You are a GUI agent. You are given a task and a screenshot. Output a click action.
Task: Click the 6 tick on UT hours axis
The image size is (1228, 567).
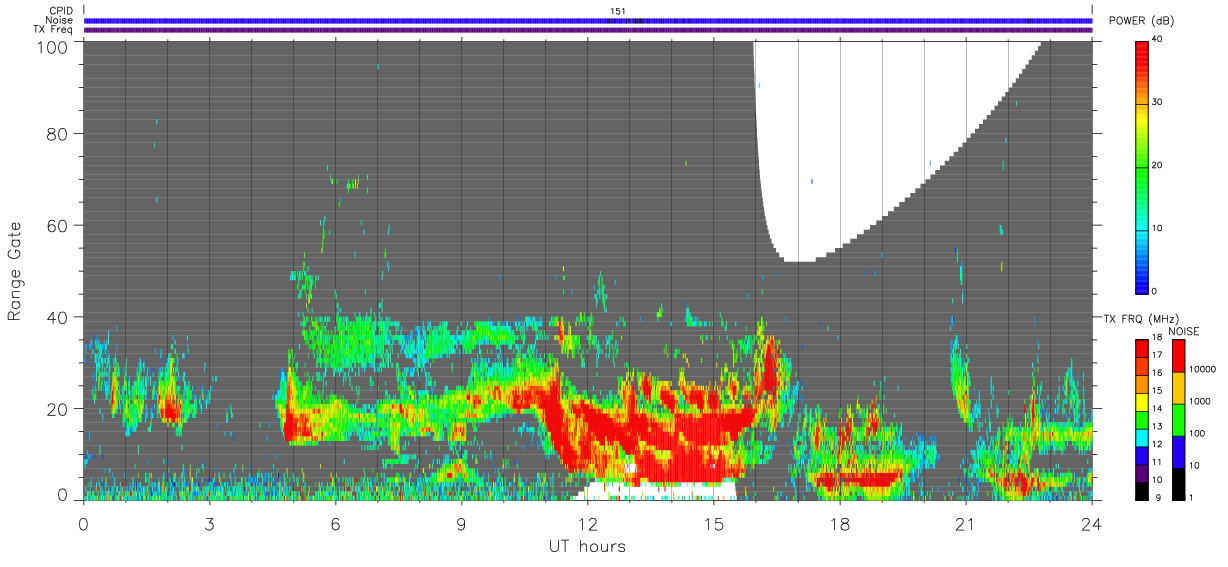tap(336, 523)
